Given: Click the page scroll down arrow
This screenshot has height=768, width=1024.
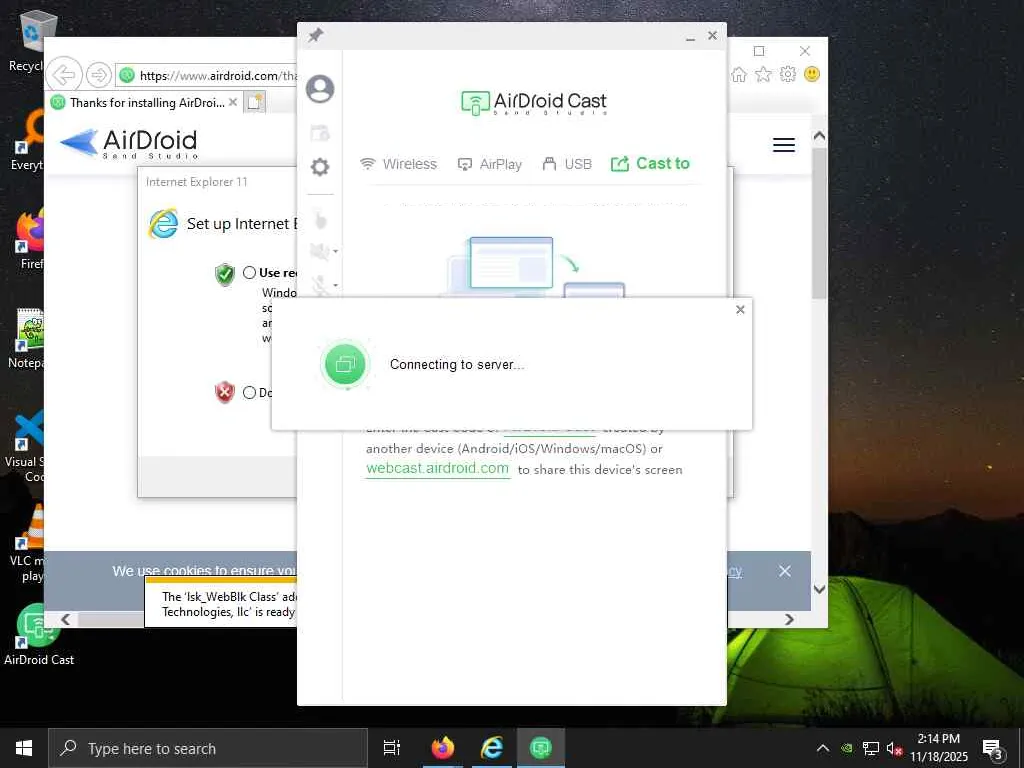Looking at the screenshot, I should [x=819, y=589].
